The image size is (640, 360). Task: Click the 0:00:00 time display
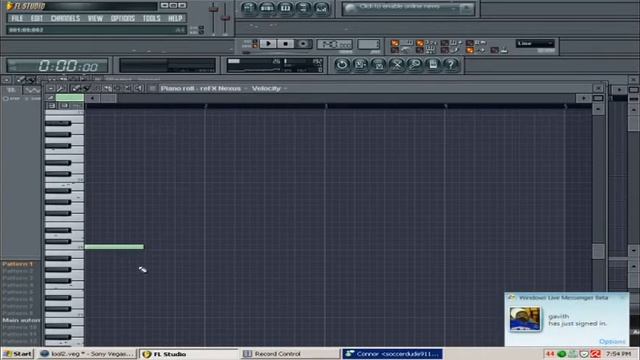[58, 66]
